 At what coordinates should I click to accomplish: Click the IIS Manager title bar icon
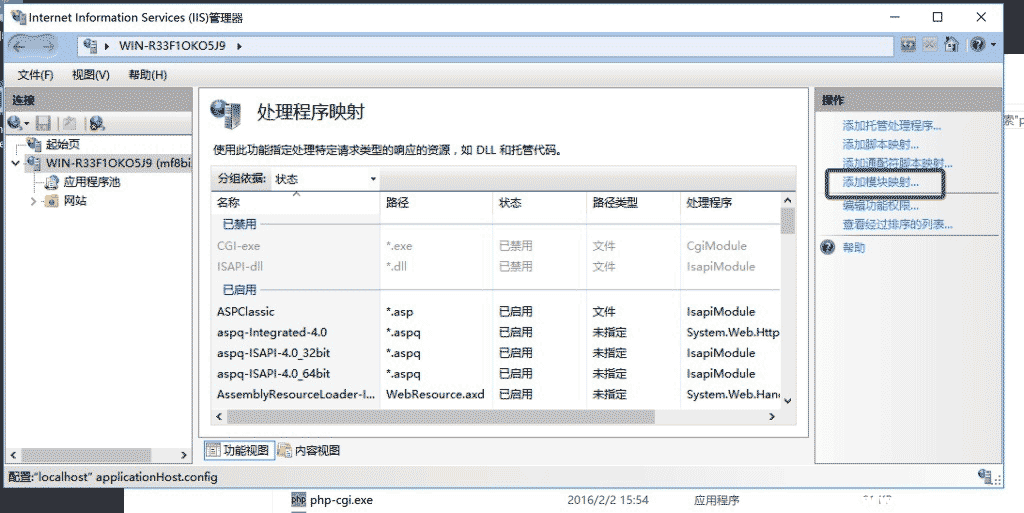tap(18, 17)
